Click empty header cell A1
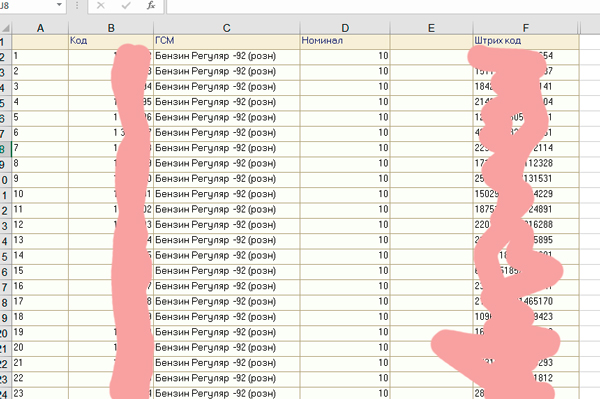This screenshot has width=600, height=399. (40, 41)
